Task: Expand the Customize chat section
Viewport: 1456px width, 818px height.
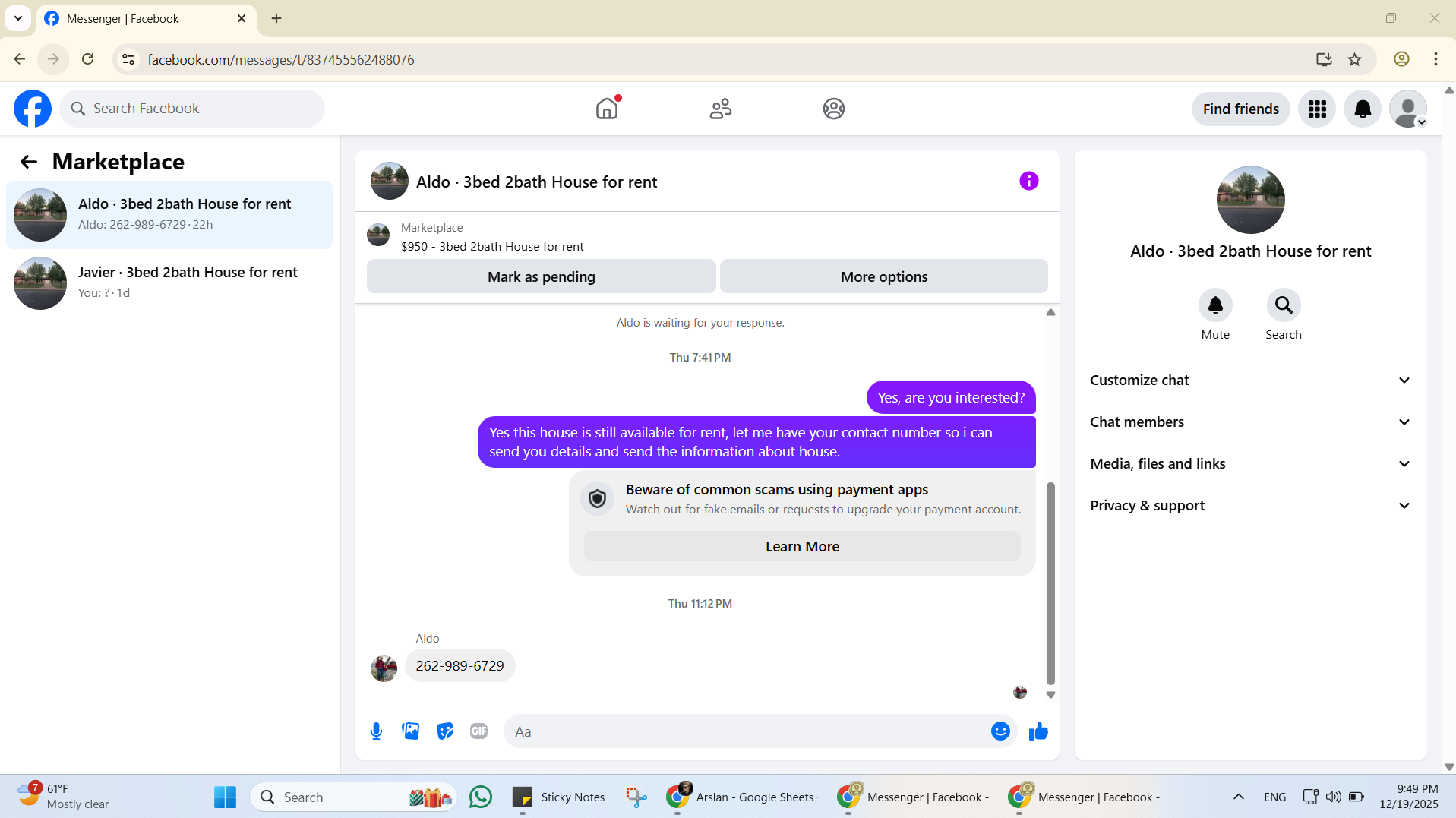Action: click(1250, 381)
